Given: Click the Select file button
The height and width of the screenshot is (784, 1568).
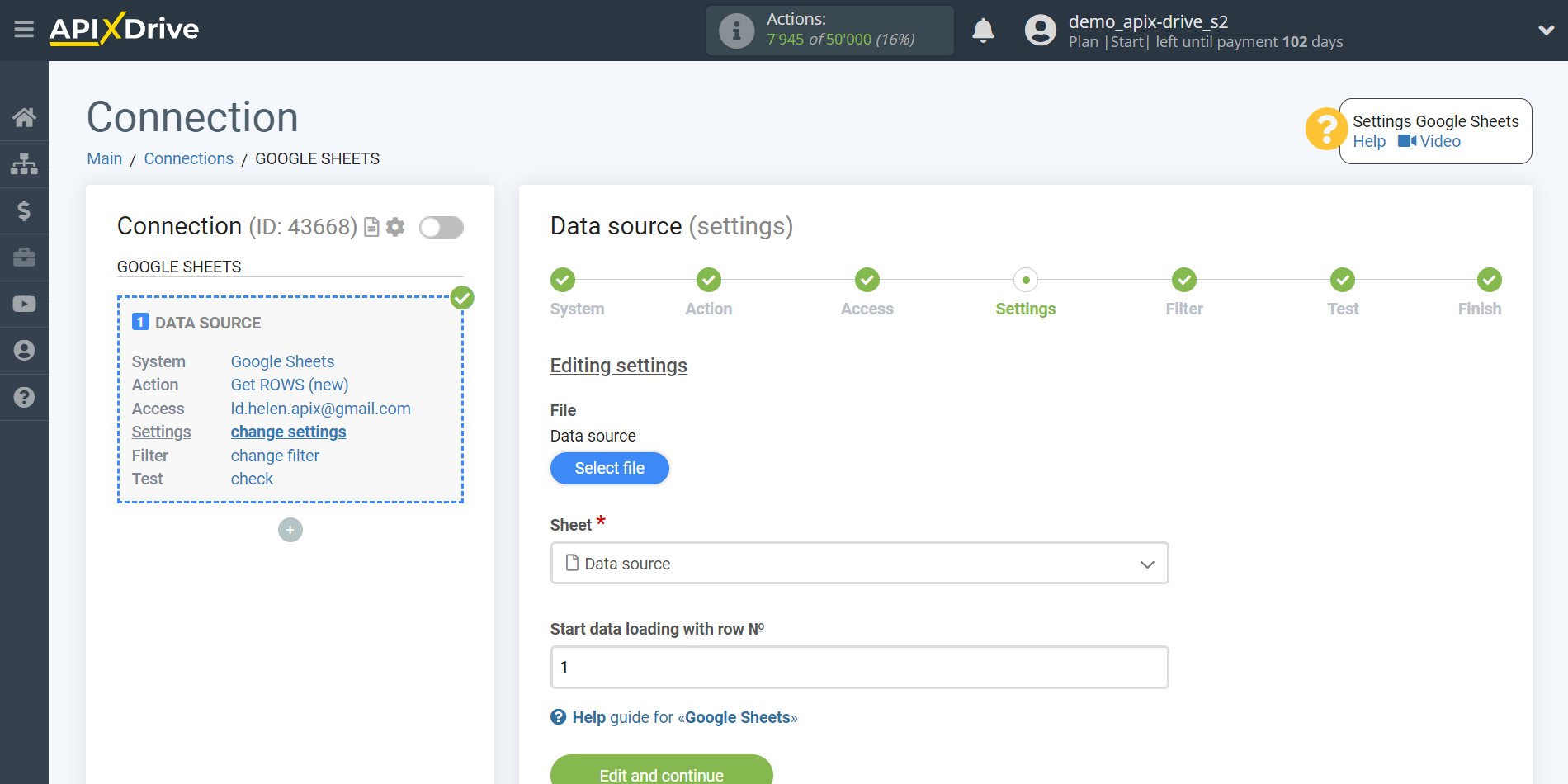Looking at the screenshot, I should coord(610,468).
